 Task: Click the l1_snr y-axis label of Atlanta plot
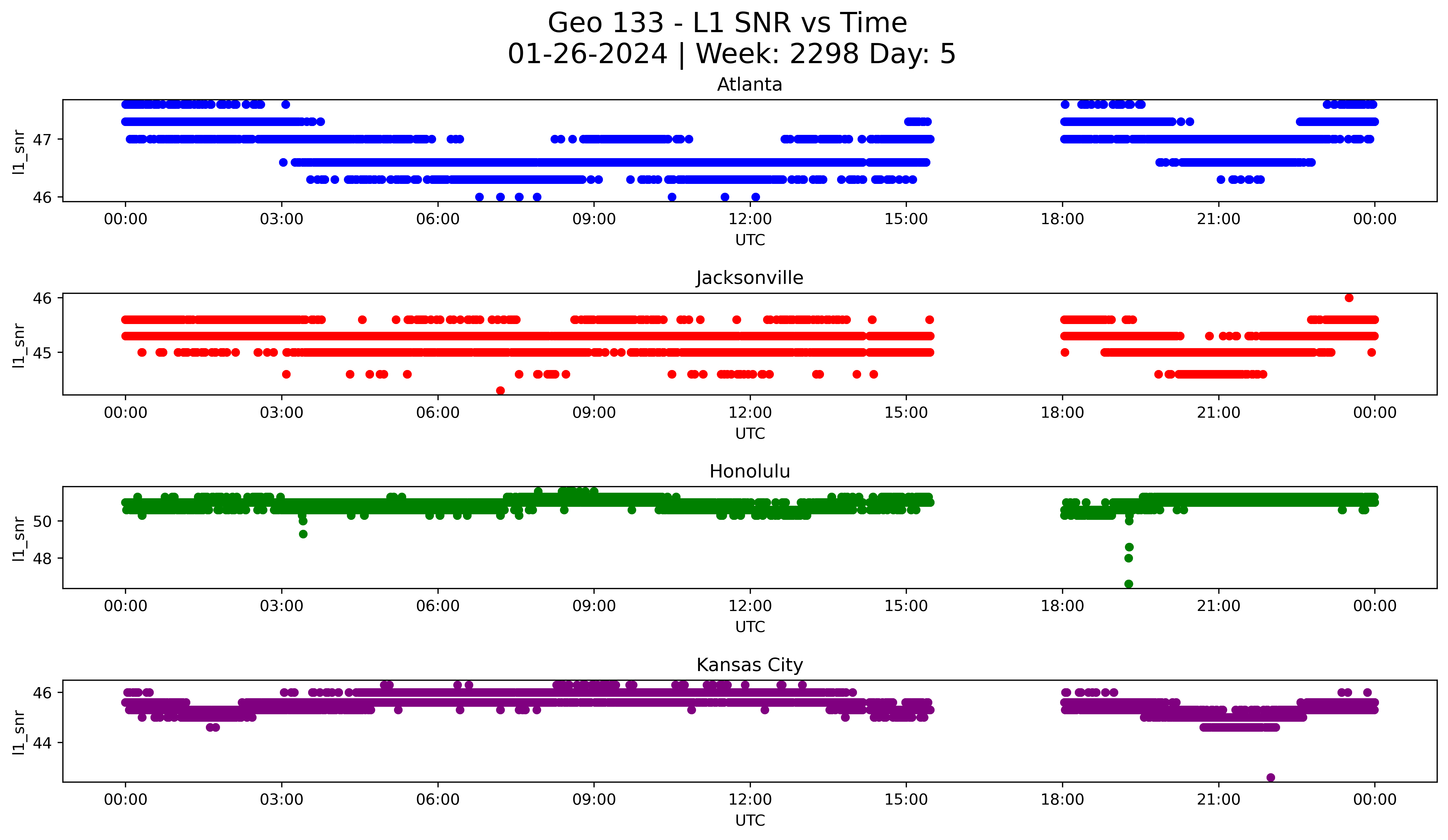coord(18,151)
